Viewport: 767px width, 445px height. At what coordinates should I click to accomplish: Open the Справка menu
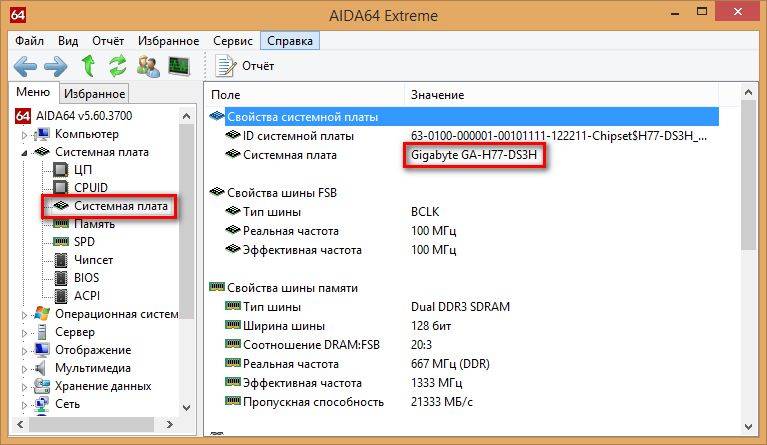pos(290,41)
